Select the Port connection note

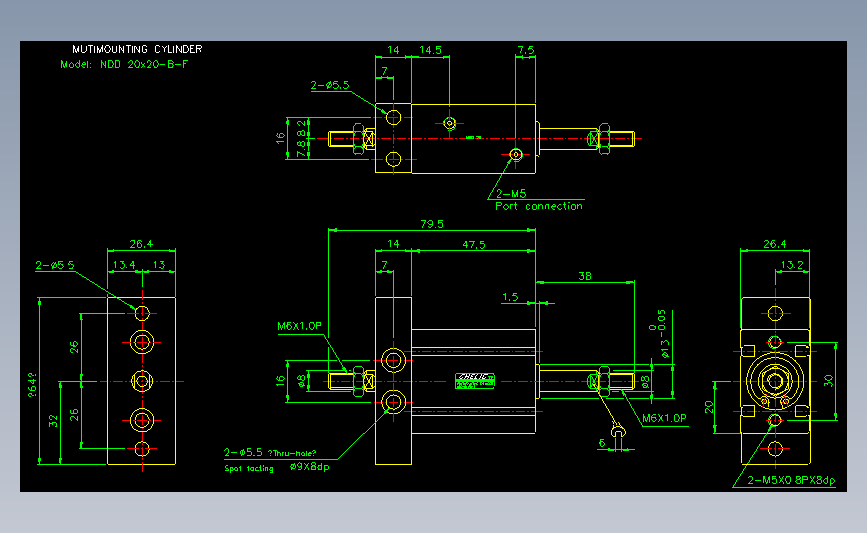539,206
